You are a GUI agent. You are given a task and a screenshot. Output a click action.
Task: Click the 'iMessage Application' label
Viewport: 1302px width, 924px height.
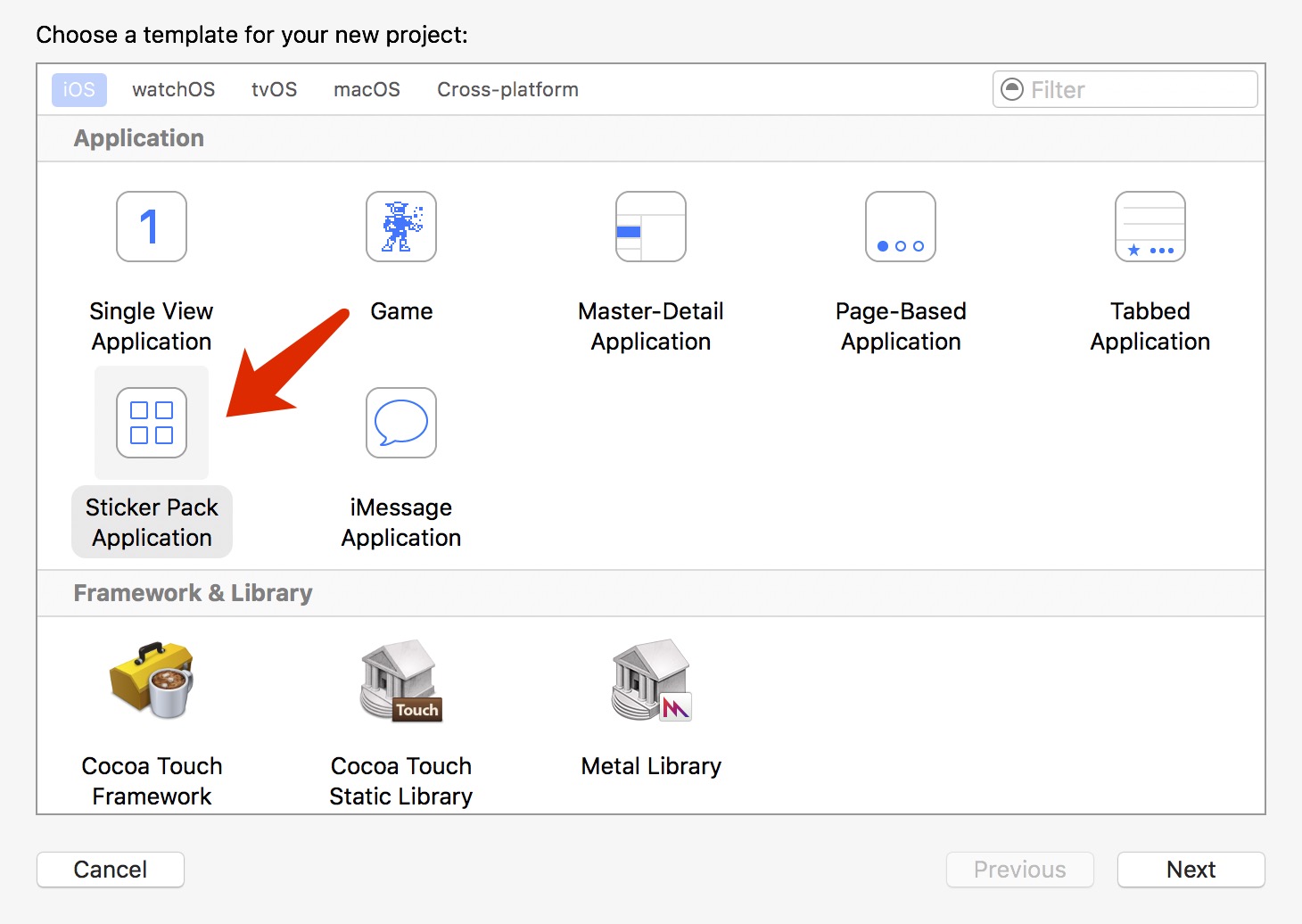401,523
